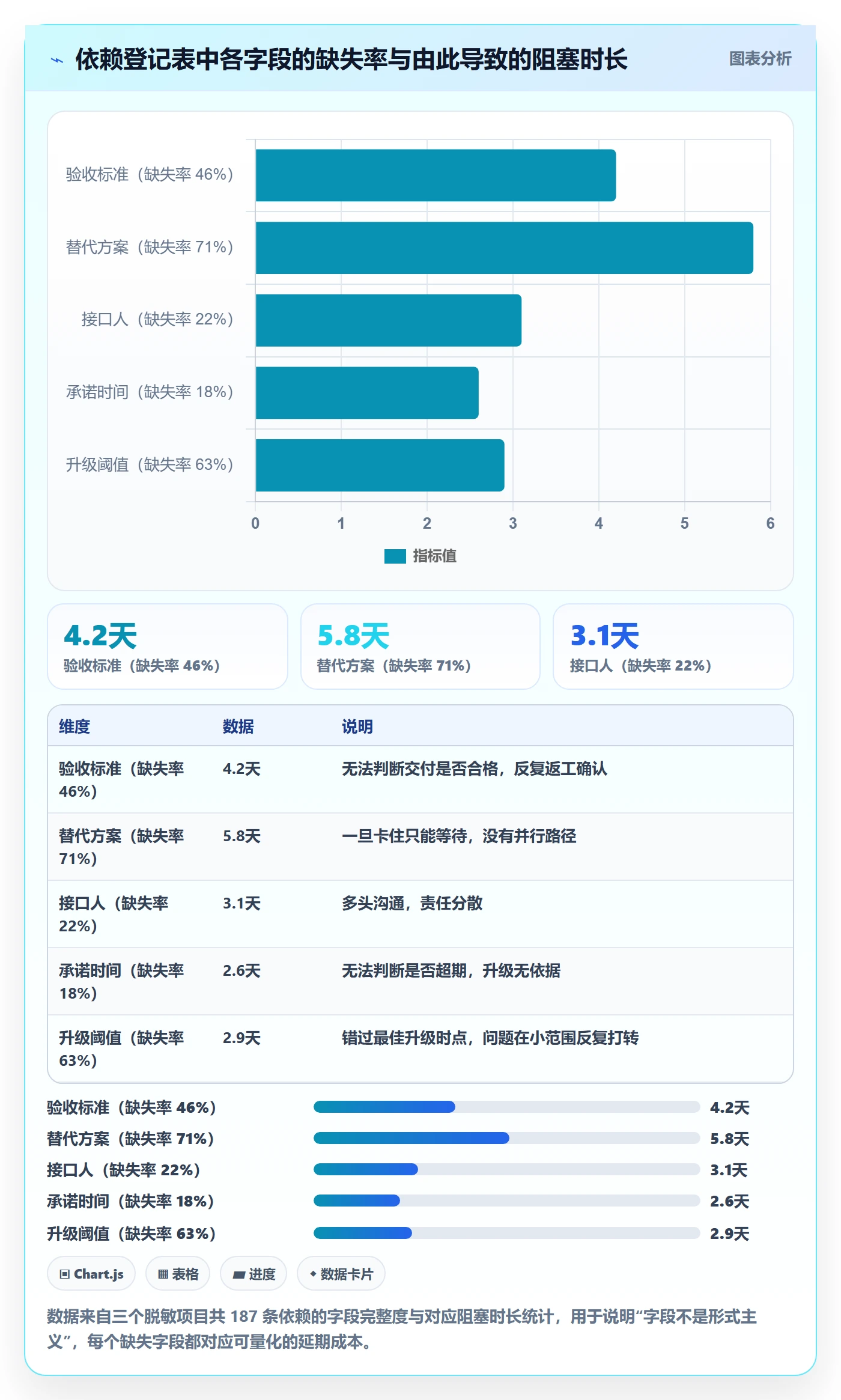
Task: Click the 说明 column header
Action: point(357,726)
